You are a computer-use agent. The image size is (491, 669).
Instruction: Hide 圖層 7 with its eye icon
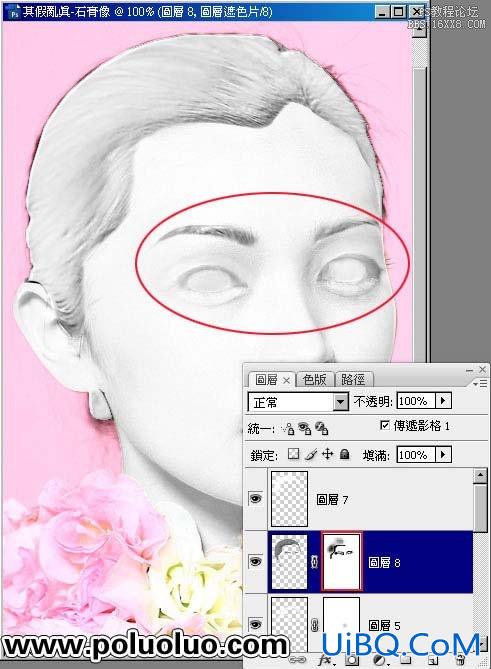pos(256,498)
